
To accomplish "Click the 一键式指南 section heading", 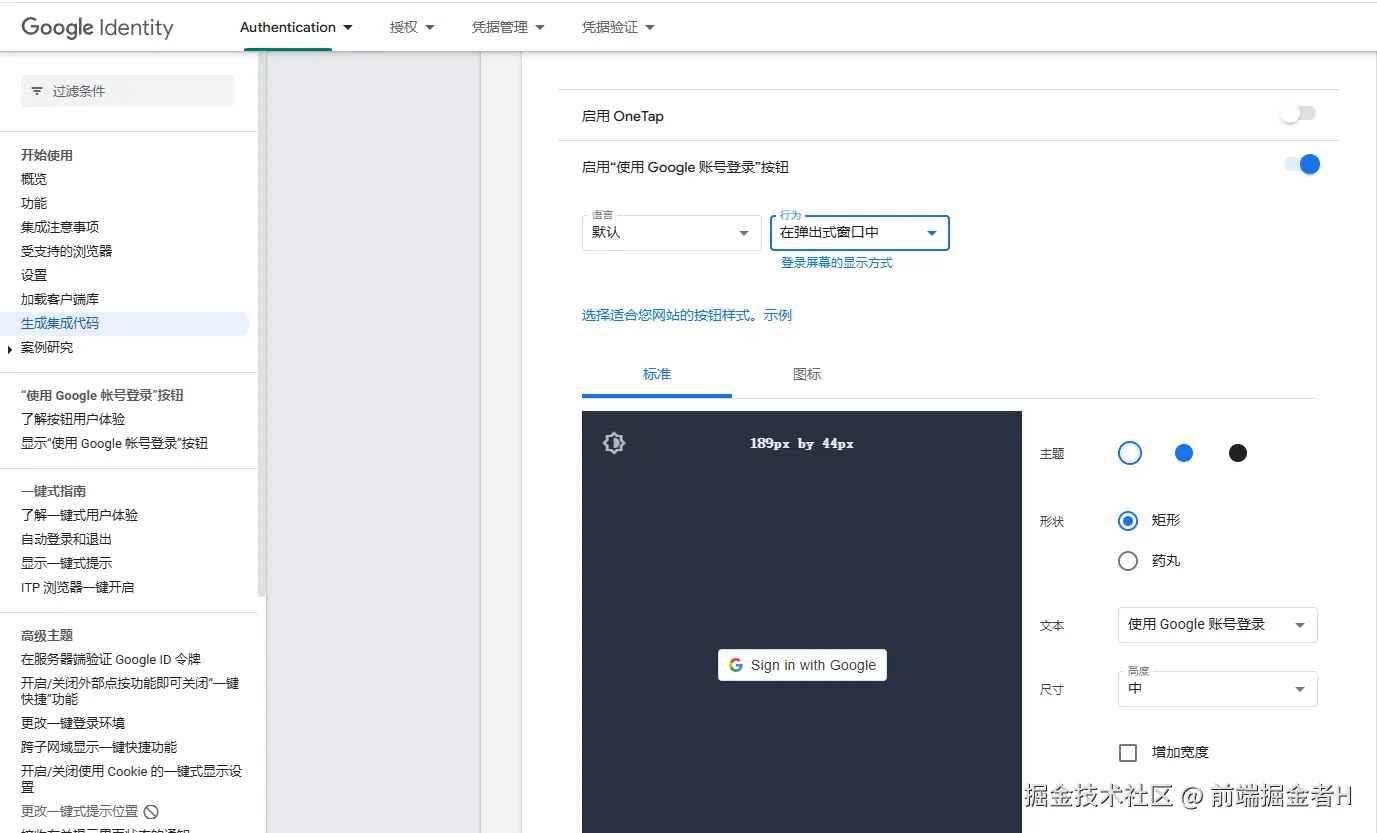I will click(53, 491).
